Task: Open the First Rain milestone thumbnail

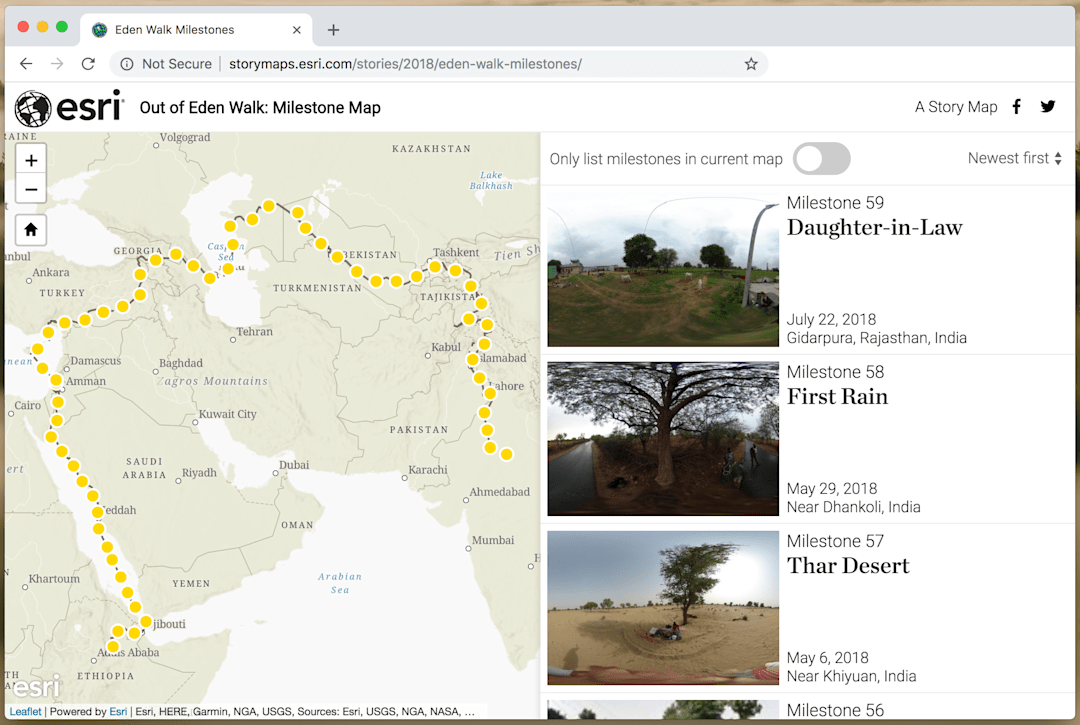Action: [x=662, y=438]
